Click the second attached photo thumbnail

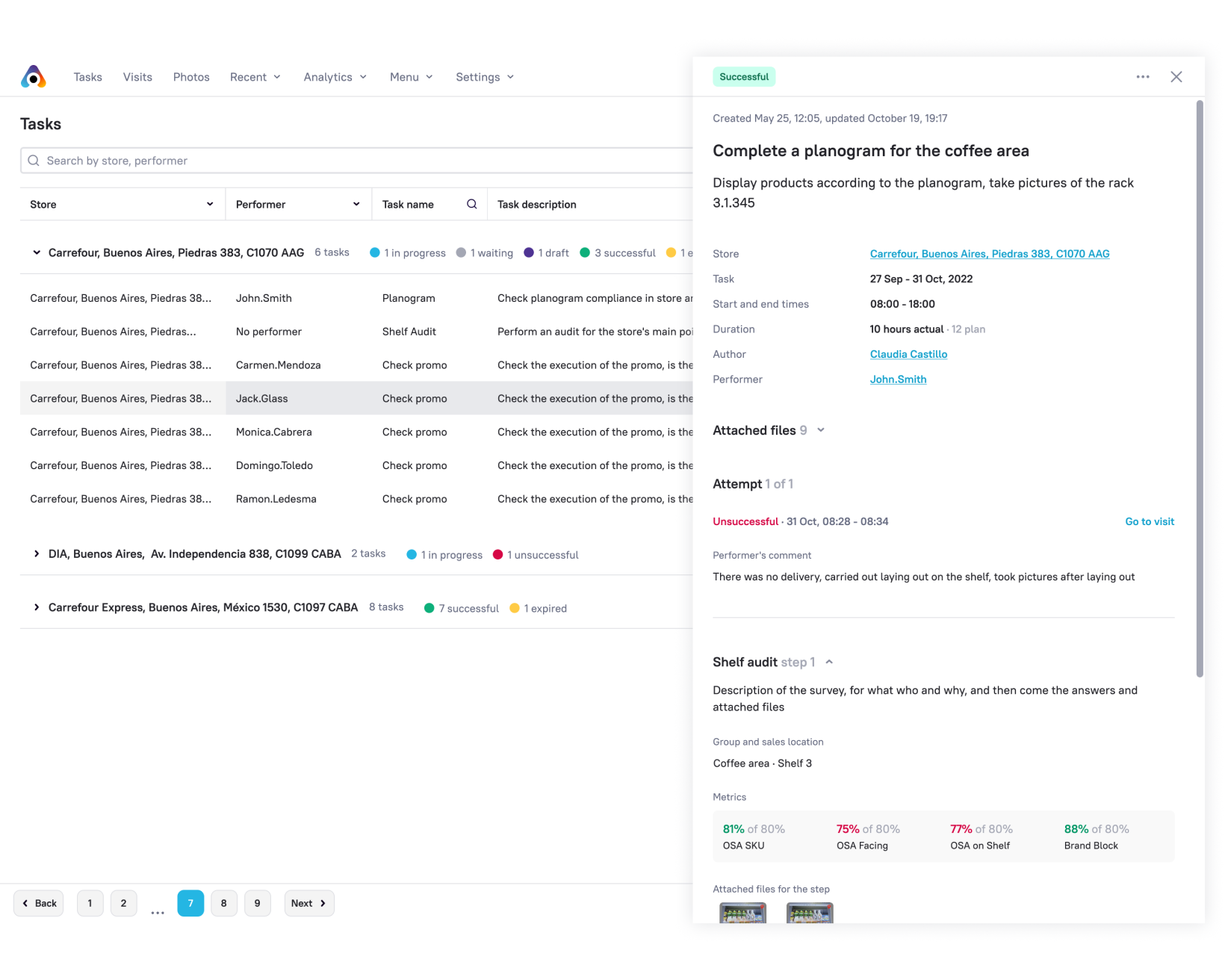[x=809, y=913]
